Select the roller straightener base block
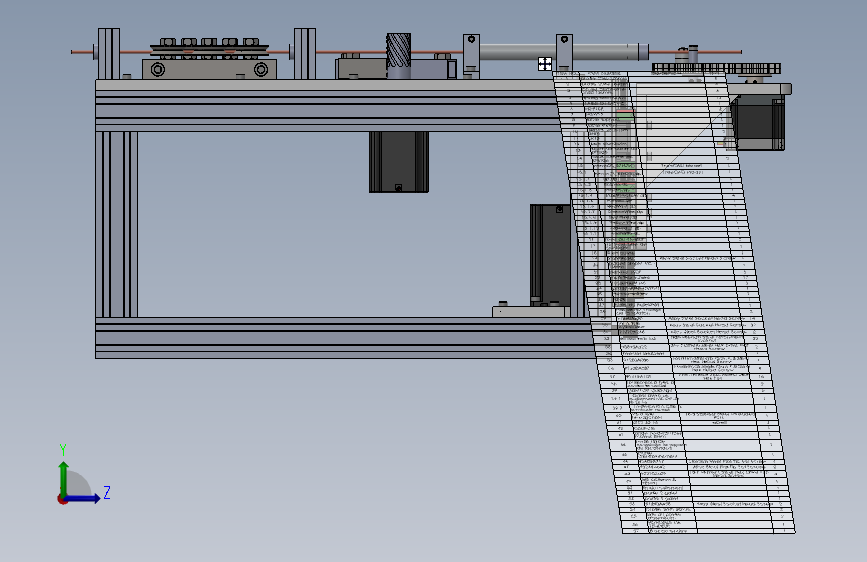Image resolution: width=867 pixels, height=562 pixels. [210, 69]
